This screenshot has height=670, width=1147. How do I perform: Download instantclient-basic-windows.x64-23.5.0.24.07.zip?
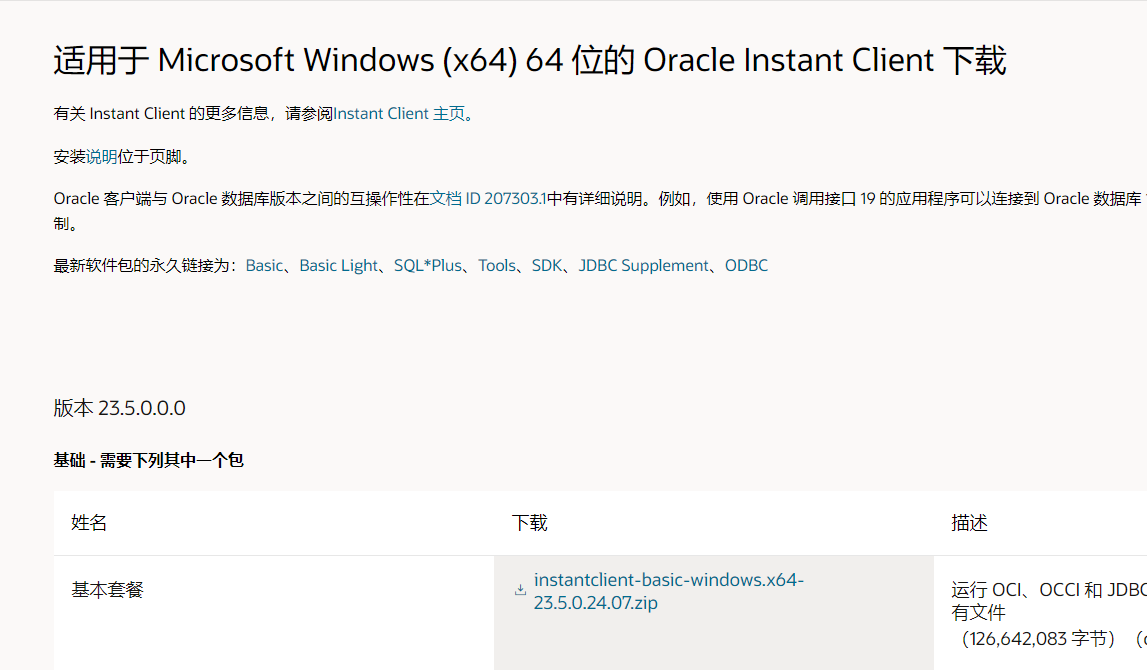[669, 591]
